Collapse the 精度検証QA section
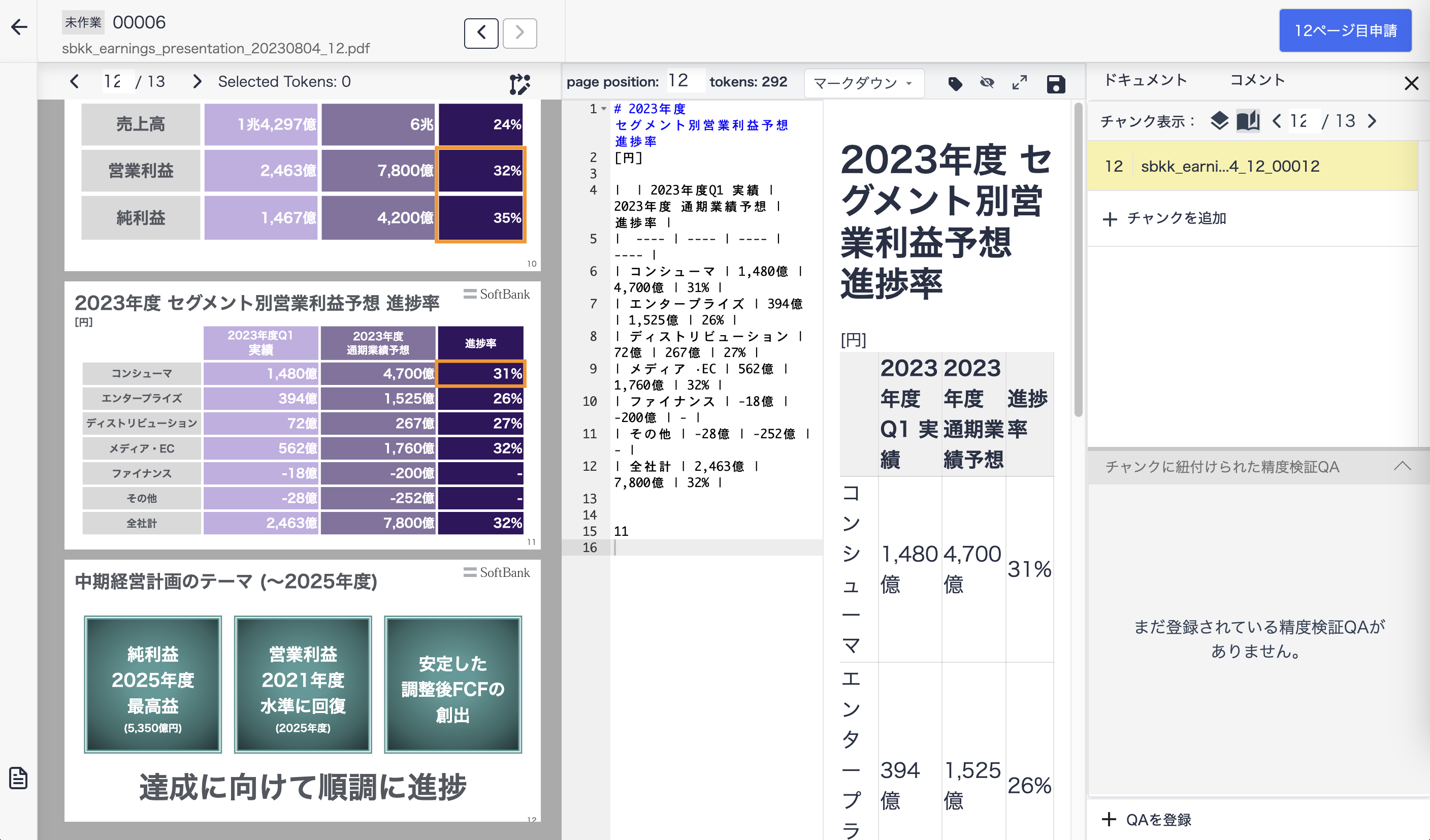1430x840 pixels. tap(1402, 467)
